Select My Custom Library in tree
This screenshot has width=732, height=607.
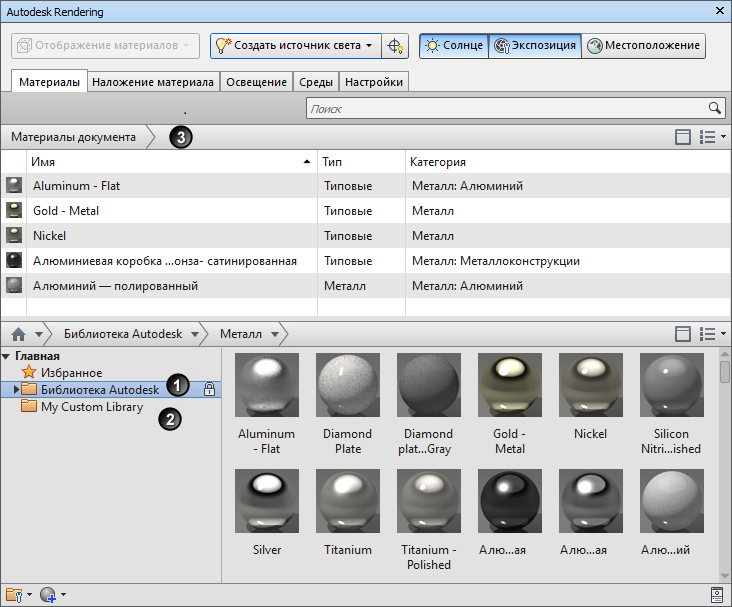tap(92, 407)
